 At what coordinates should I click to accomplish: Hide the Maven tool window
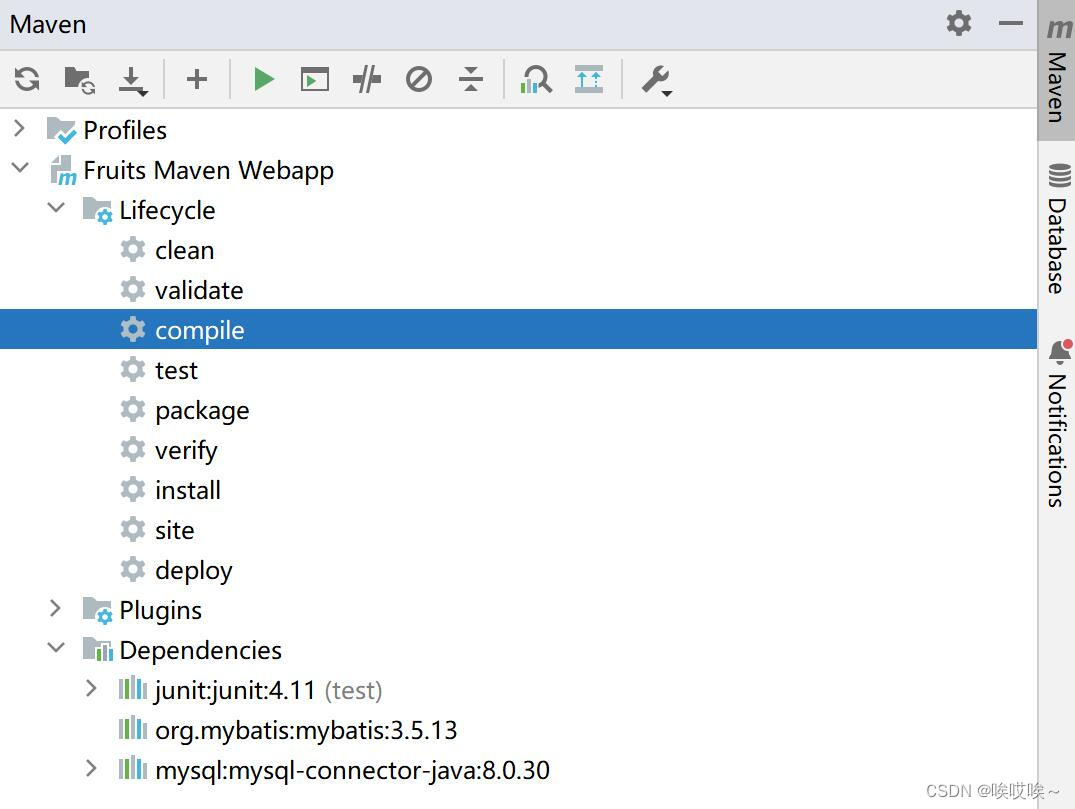[1011, 23]
